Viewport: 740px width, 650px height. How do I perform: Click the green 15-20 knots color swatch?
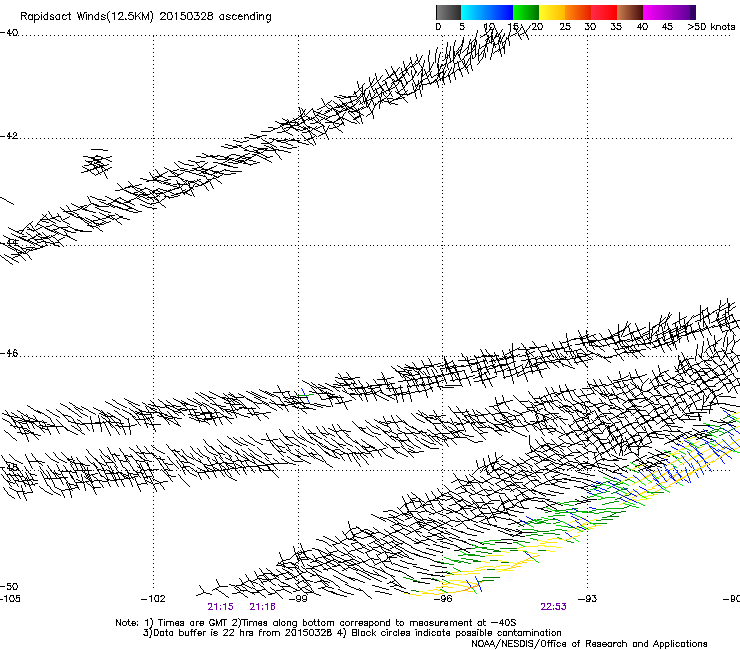click(x=526, y=12)
